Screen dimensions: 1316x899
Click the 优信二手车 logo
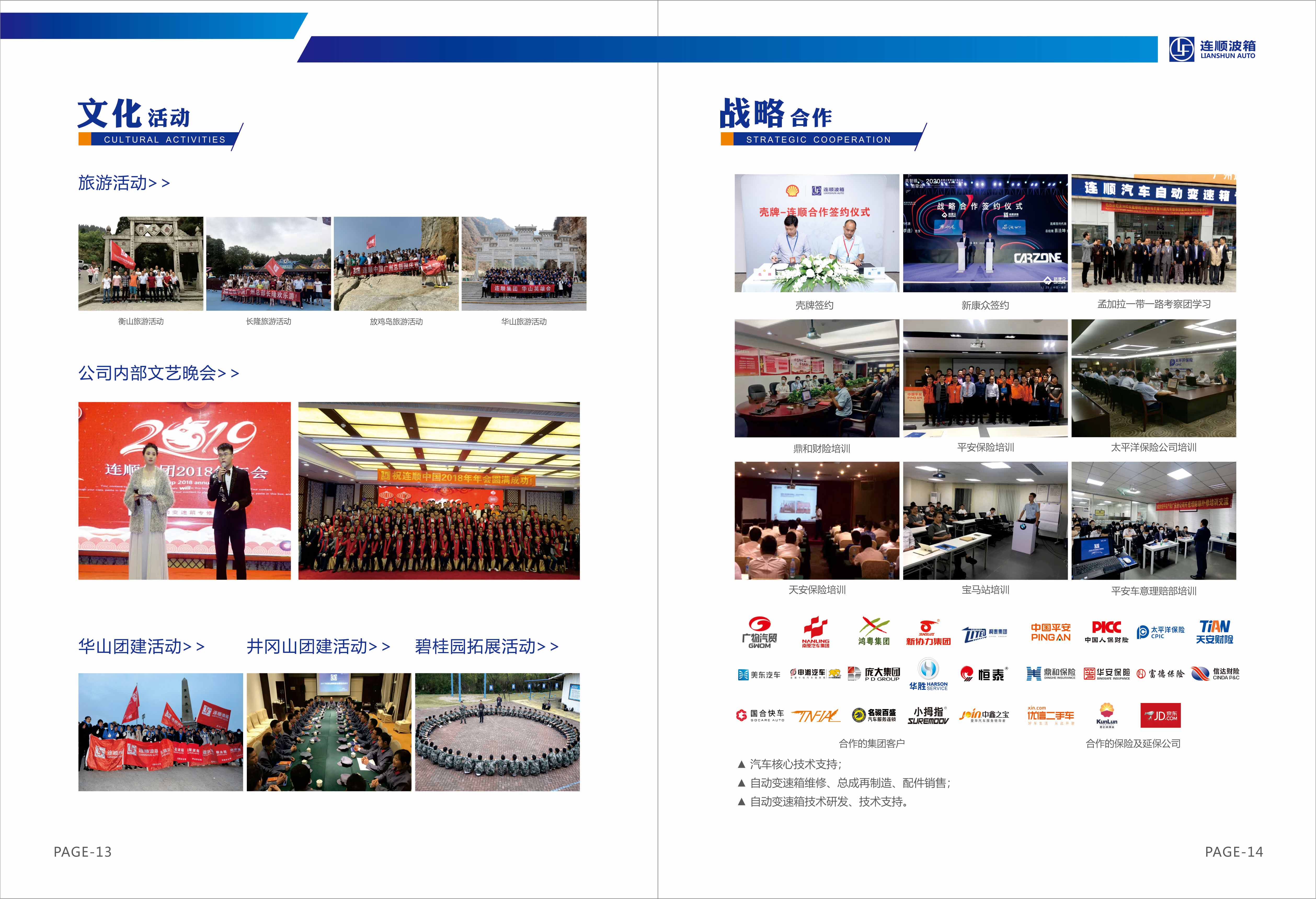pyautogui.click(x=1050, y=716)
